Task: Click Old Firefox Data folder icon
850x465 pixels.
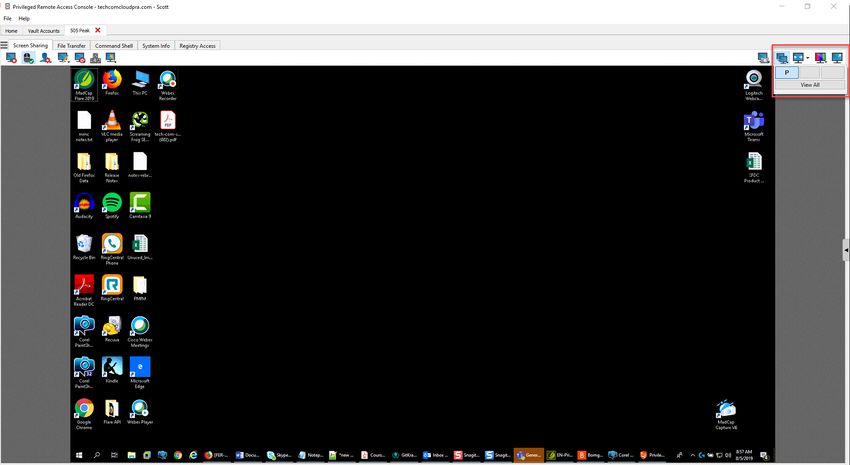Action: click(x=84, y=167)
